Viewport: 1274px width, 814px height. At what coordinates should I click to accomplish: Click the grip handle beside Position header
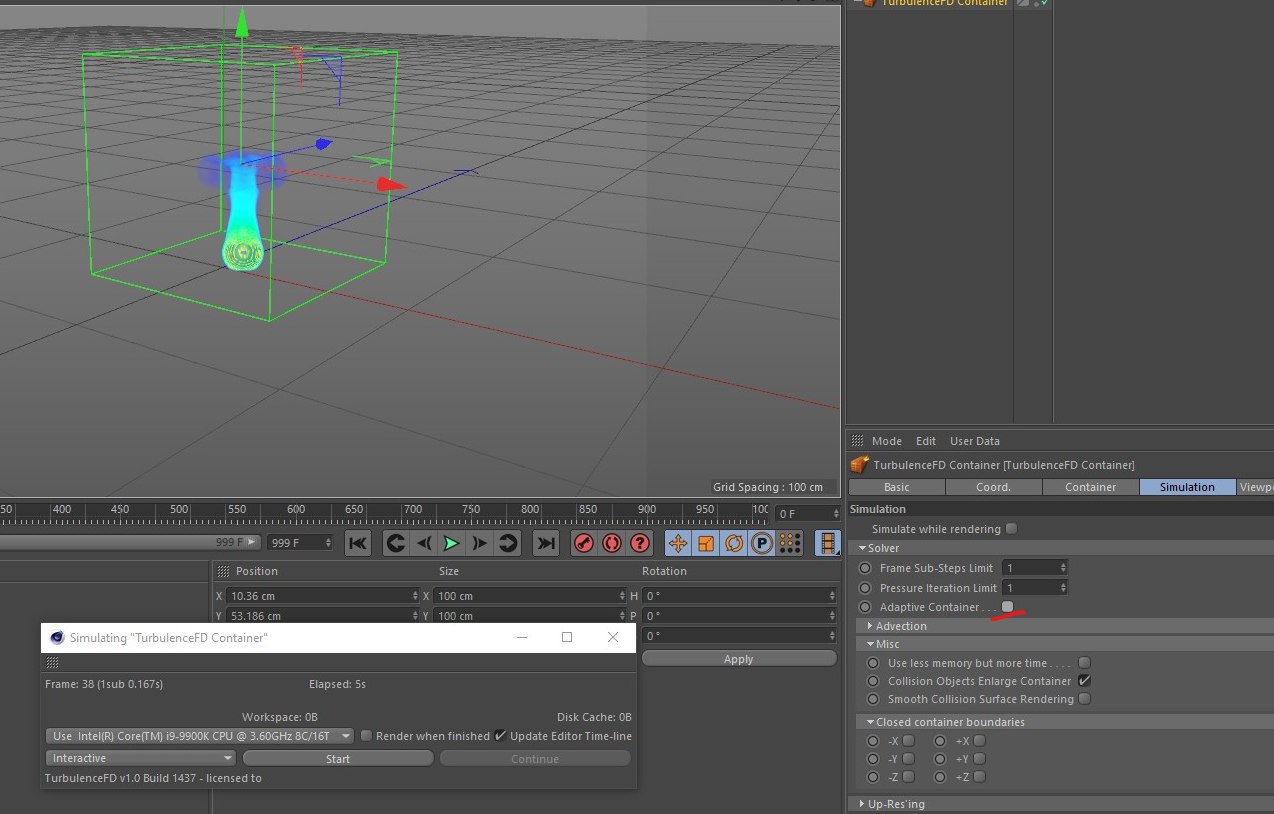[x=223, y=571]
